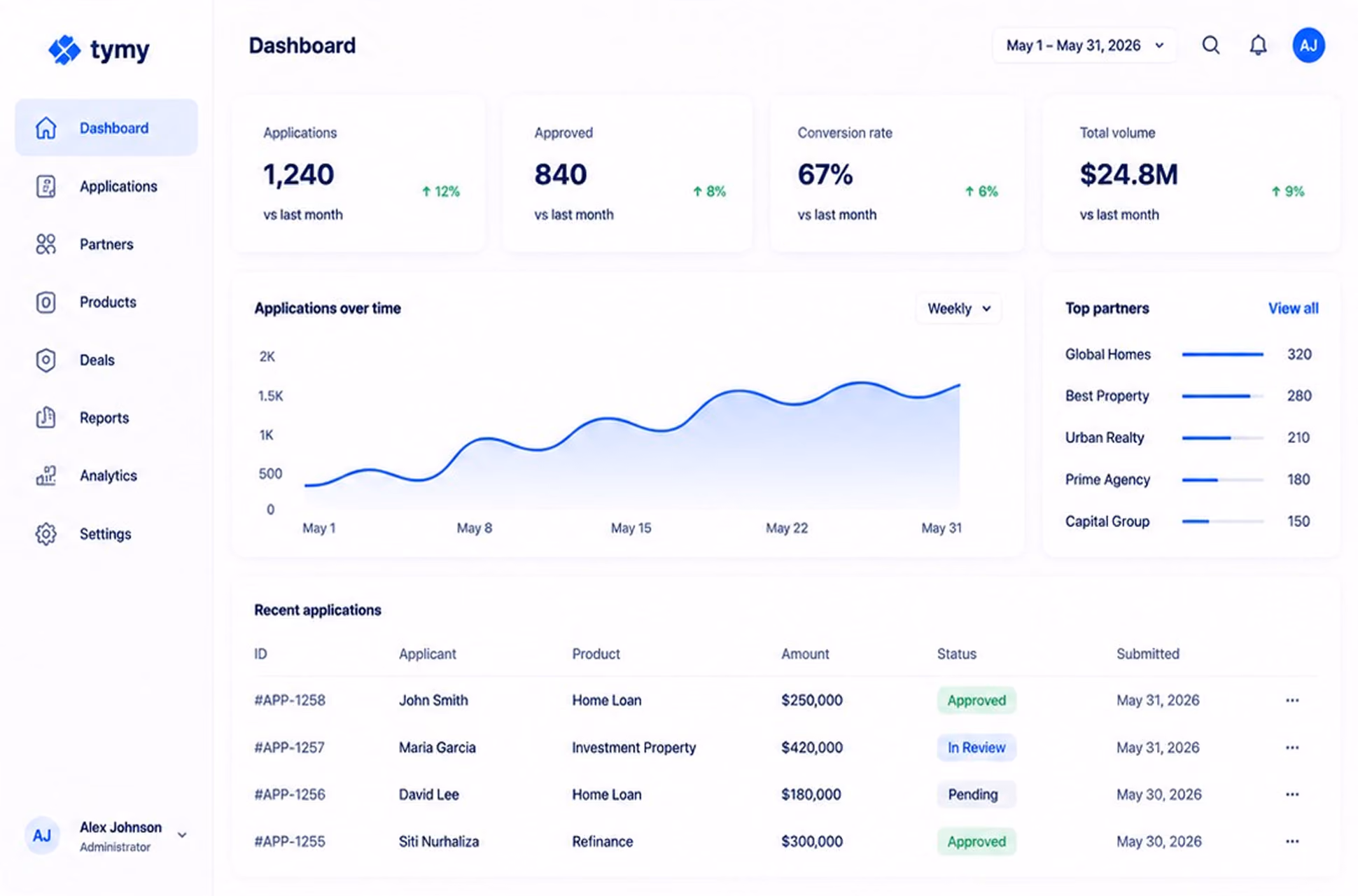Screen dimensions: 1358x896
Task: Click the In Review status badge
Action: click(976, 748)
